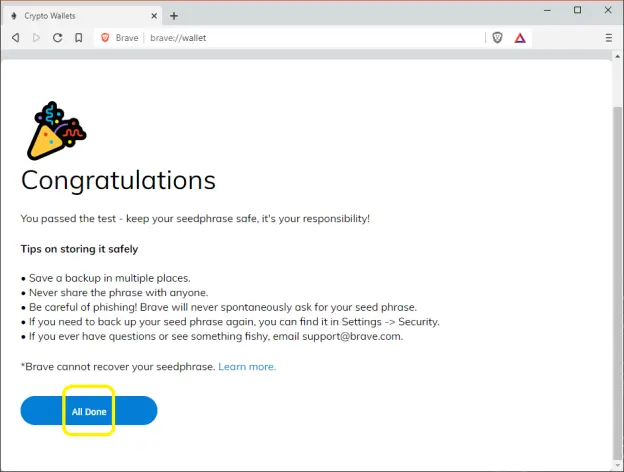
Task: Close the Crypto Wallets tab
Action: [154, 16]
